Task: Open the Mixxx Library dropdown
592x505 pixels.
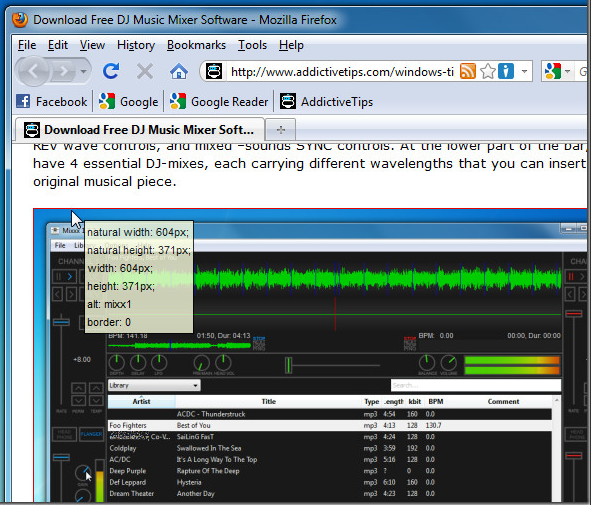Action: pos(154,385)
